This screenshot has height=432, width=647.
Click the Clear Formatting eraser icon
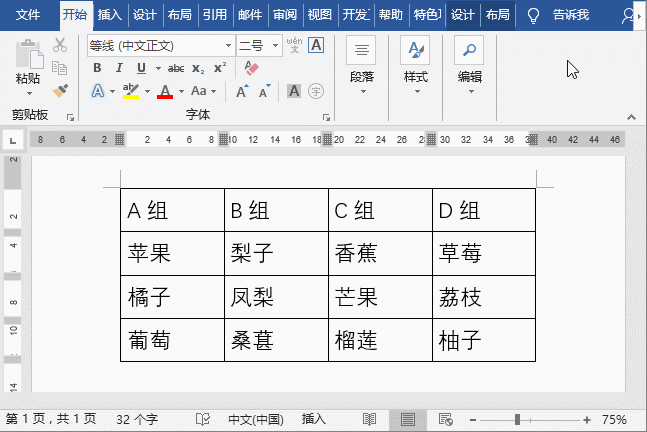point(251,68)
